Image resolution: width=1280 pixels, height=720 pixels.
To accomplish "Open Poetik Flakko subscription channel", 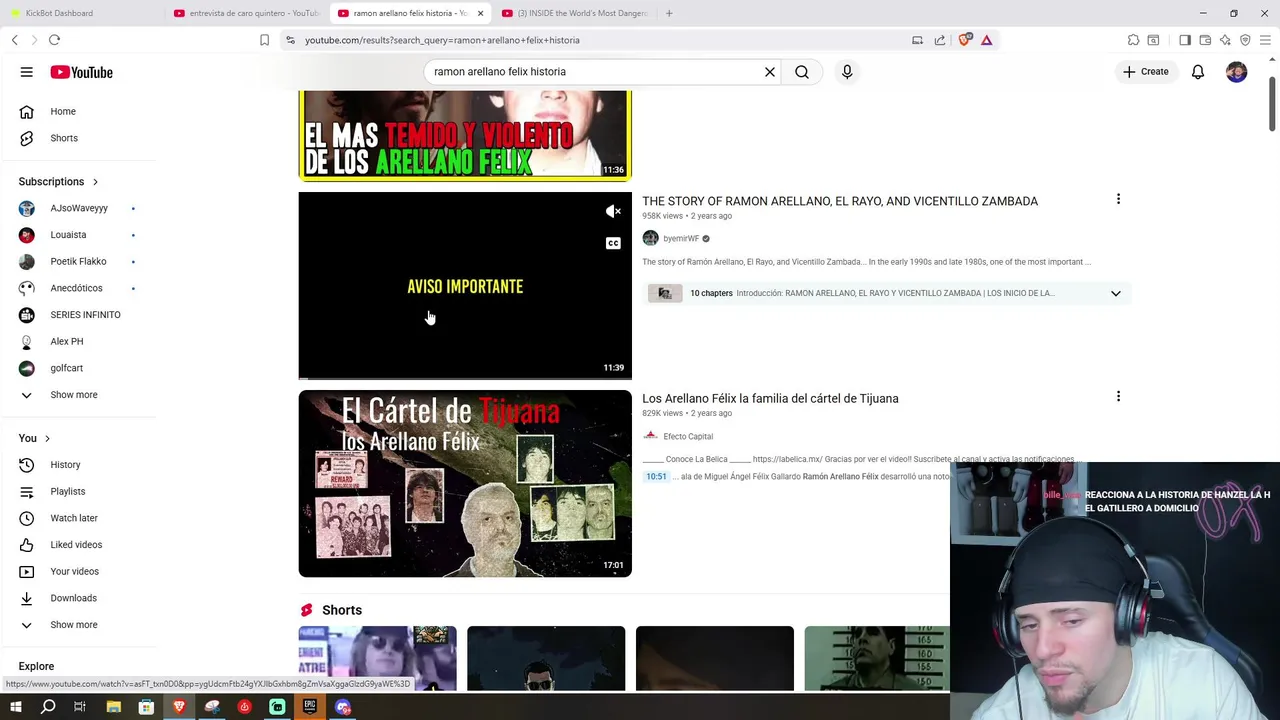I will (78, 261).
